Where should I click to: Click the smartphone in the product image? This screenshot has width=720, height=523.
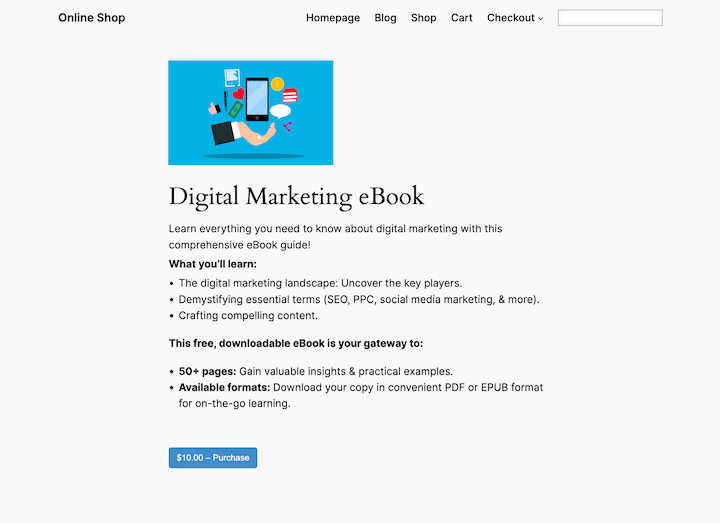pyautogui.click(x=257, y=97)
